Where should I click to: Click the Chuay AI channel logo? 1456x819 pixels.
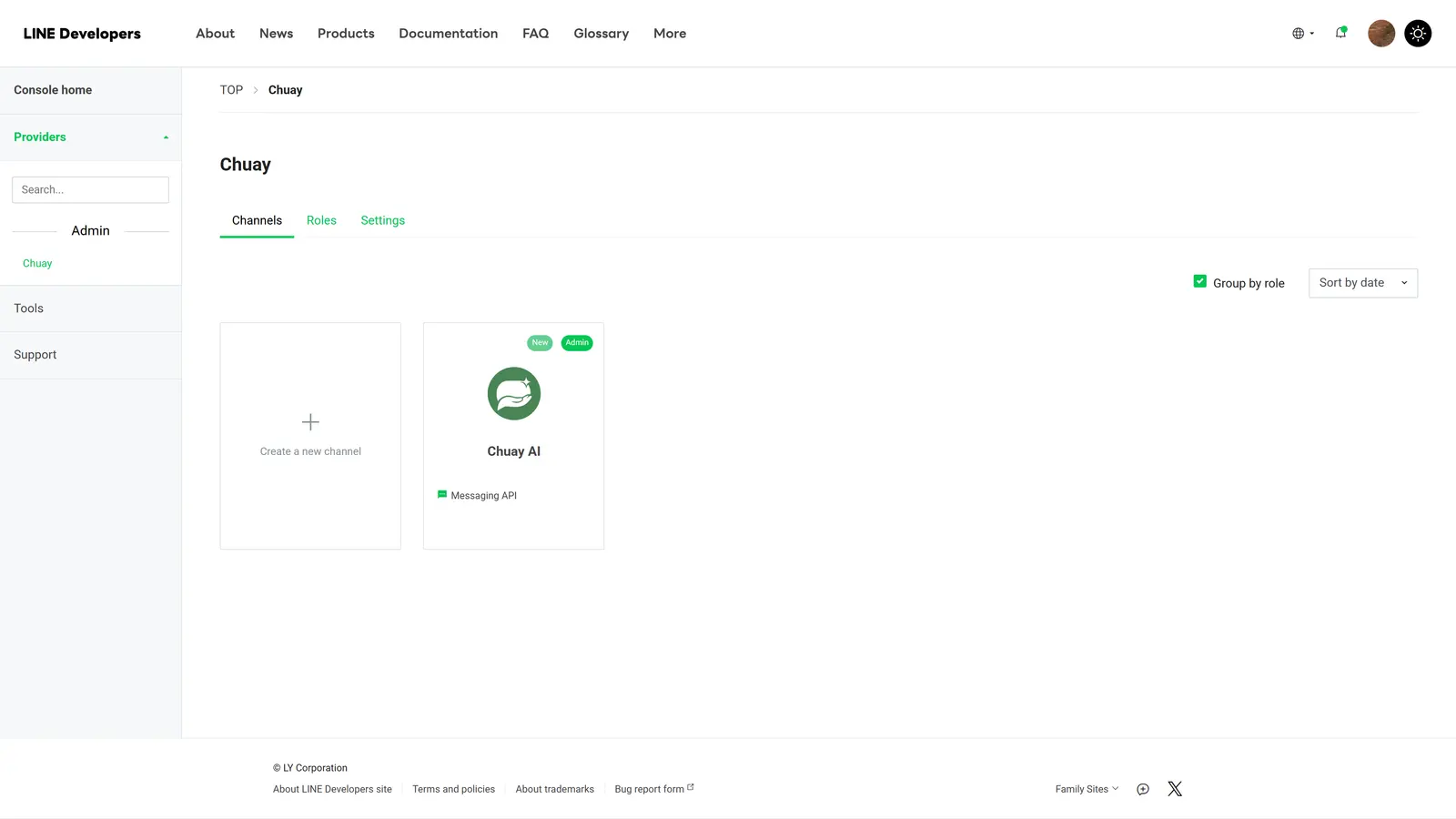(x=514, y=393)
